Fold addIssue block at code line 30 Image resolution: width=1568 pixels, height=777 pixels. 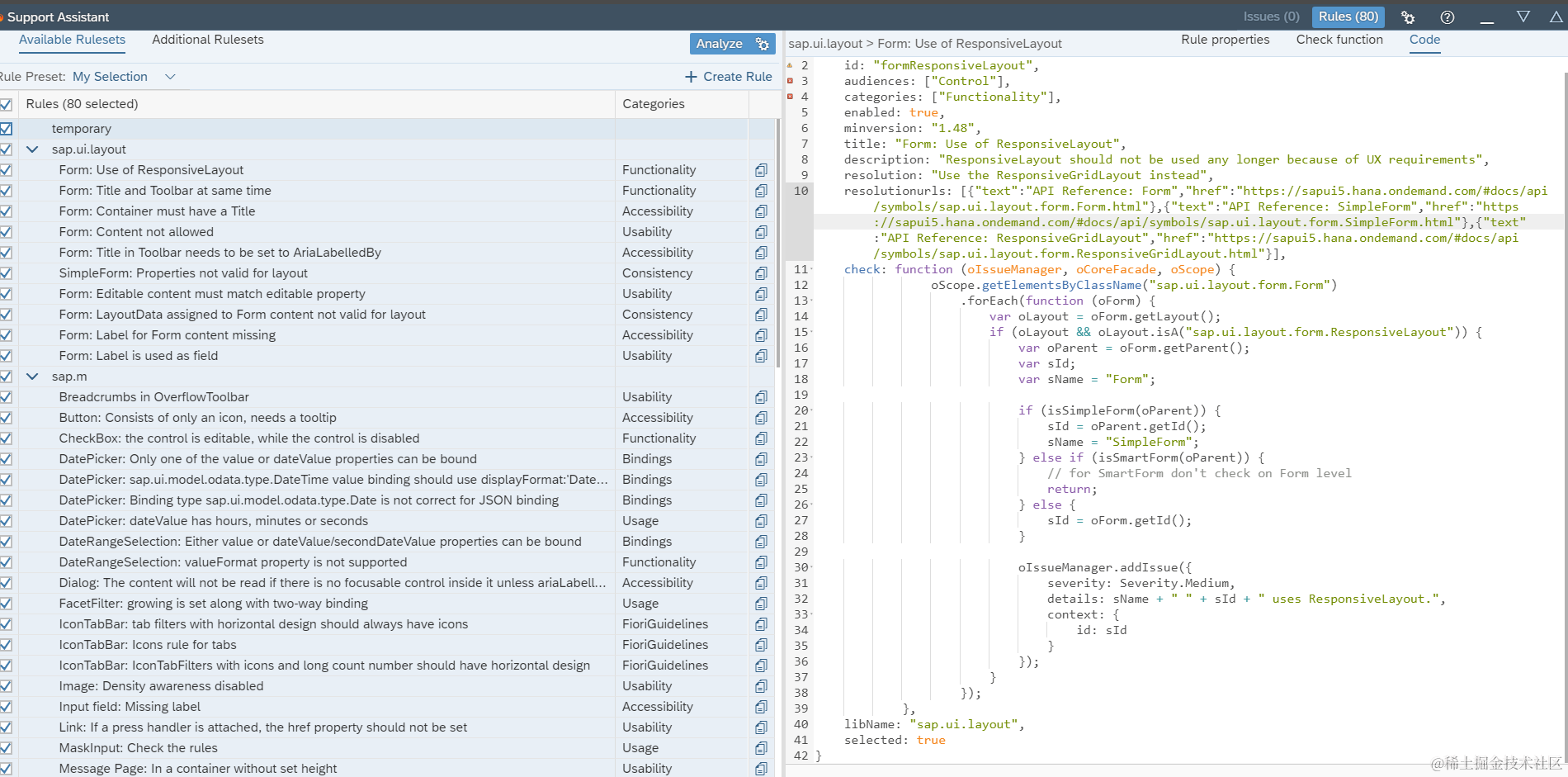click(x=813, y=568)
